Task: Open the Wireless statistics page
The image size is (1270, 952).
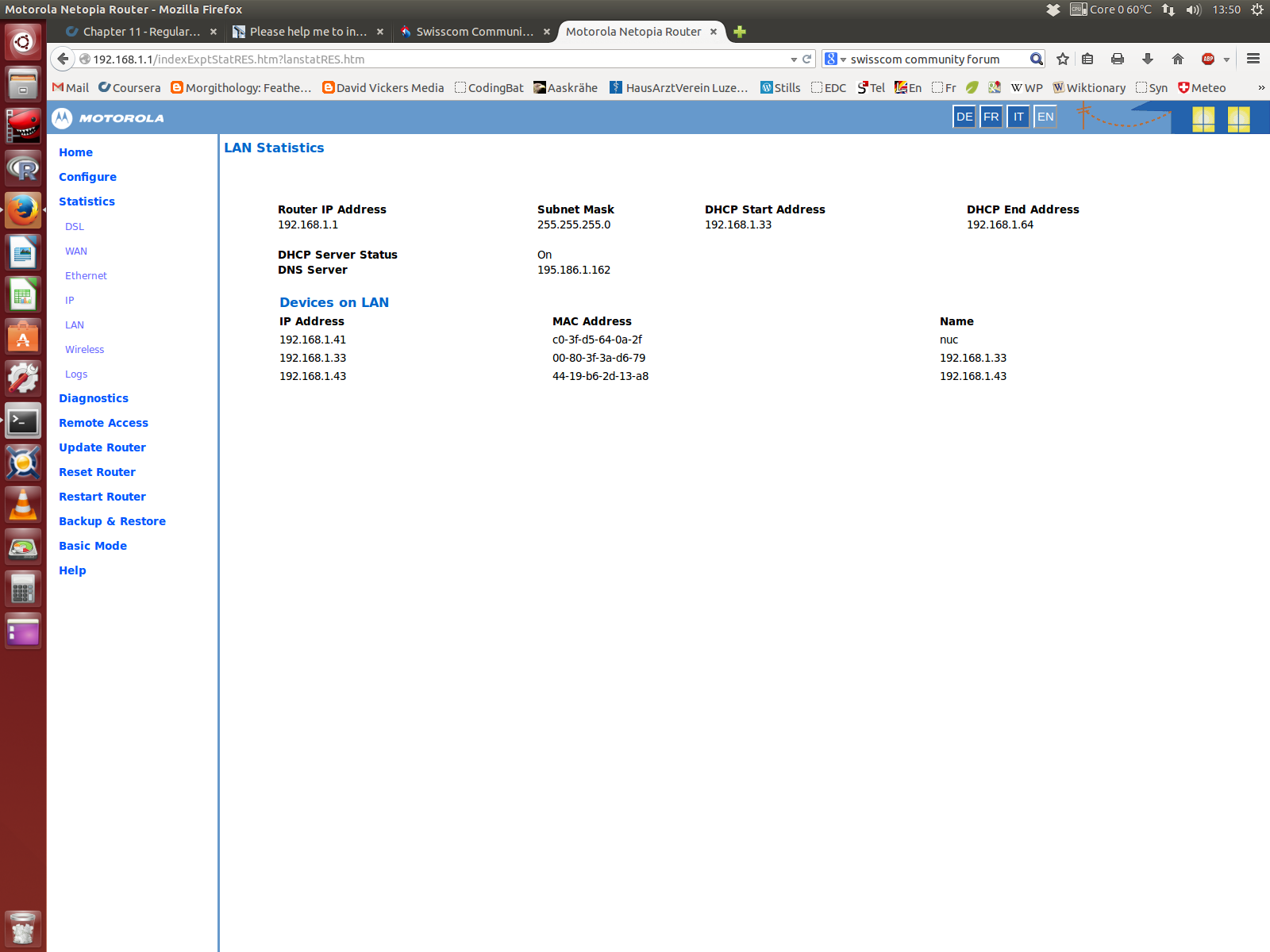Action: click(84, 349)
